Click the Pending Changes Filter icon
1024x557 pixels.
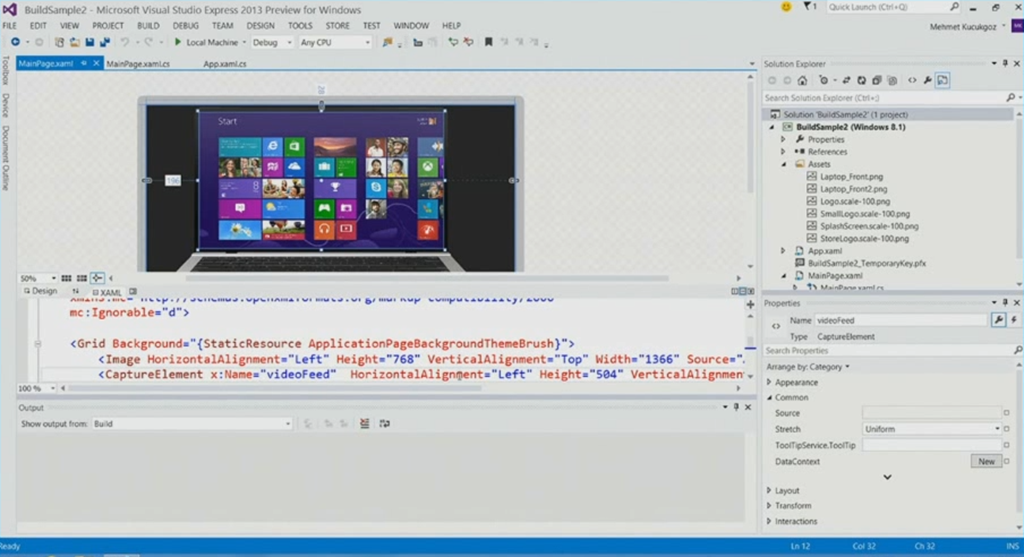(x=824, y=80)
